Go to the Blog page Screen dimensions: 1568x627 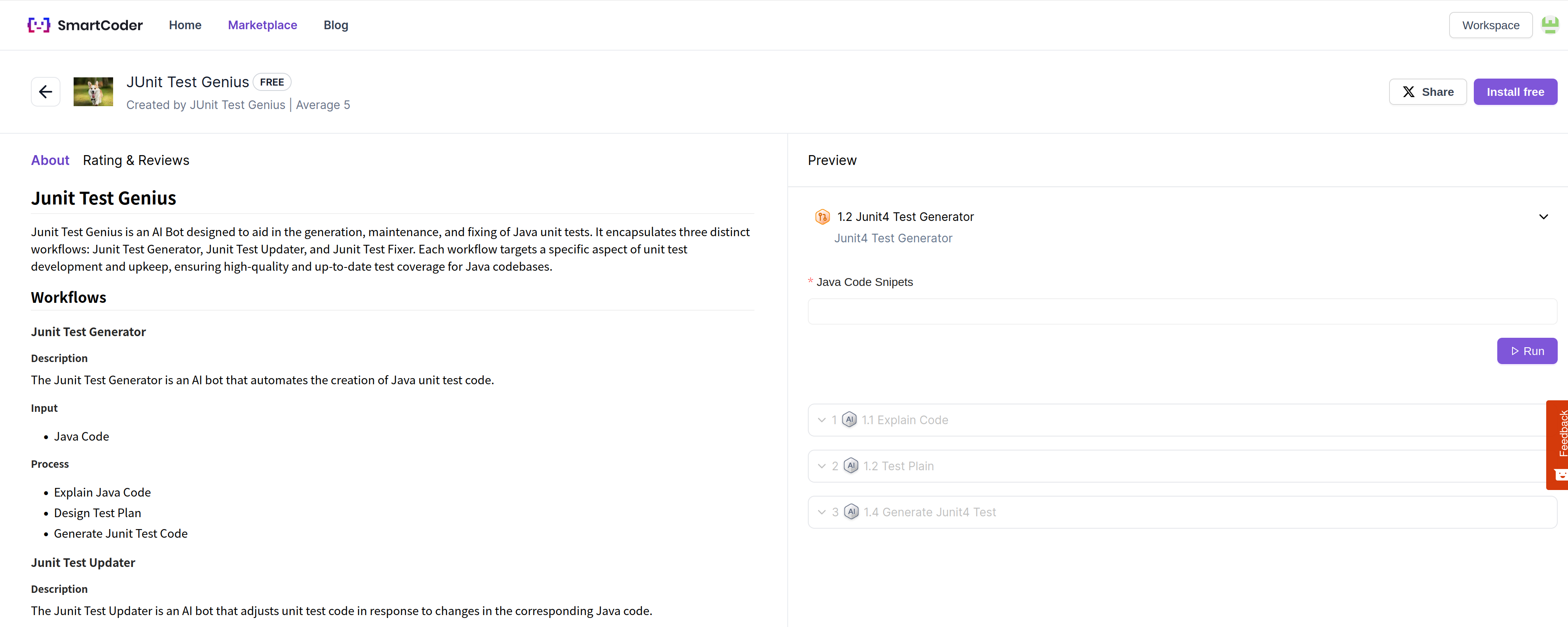335,25
